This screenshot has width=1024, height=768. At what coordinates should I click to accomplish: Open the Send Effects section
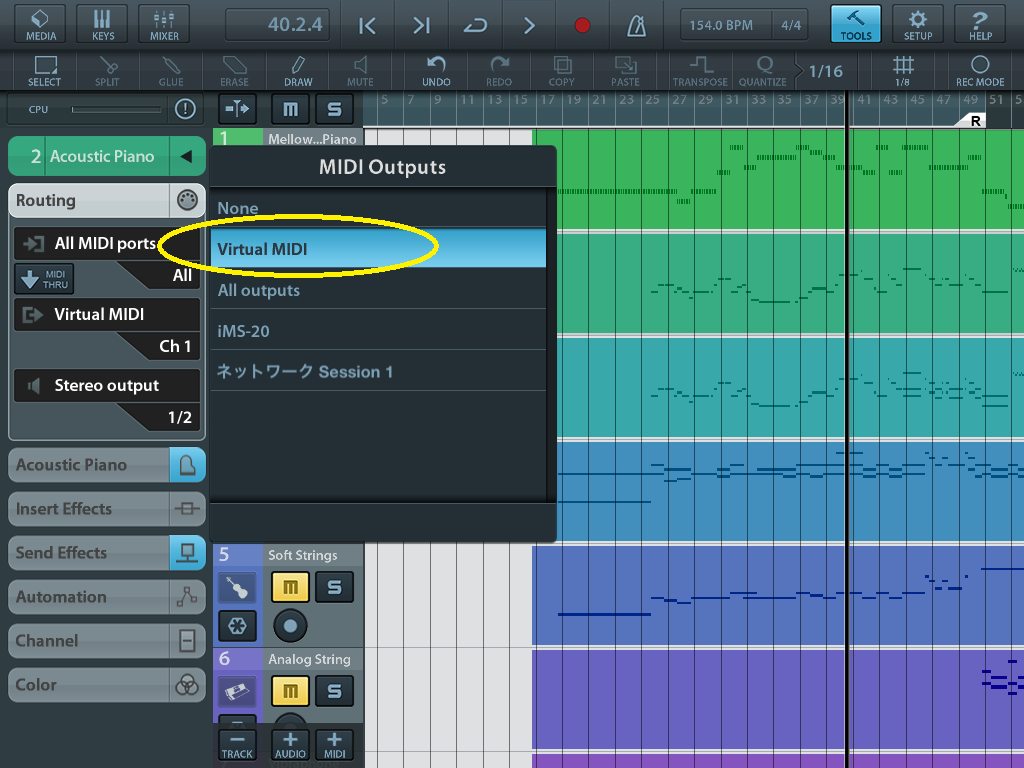pyautogui.click(x=106, y=552)
